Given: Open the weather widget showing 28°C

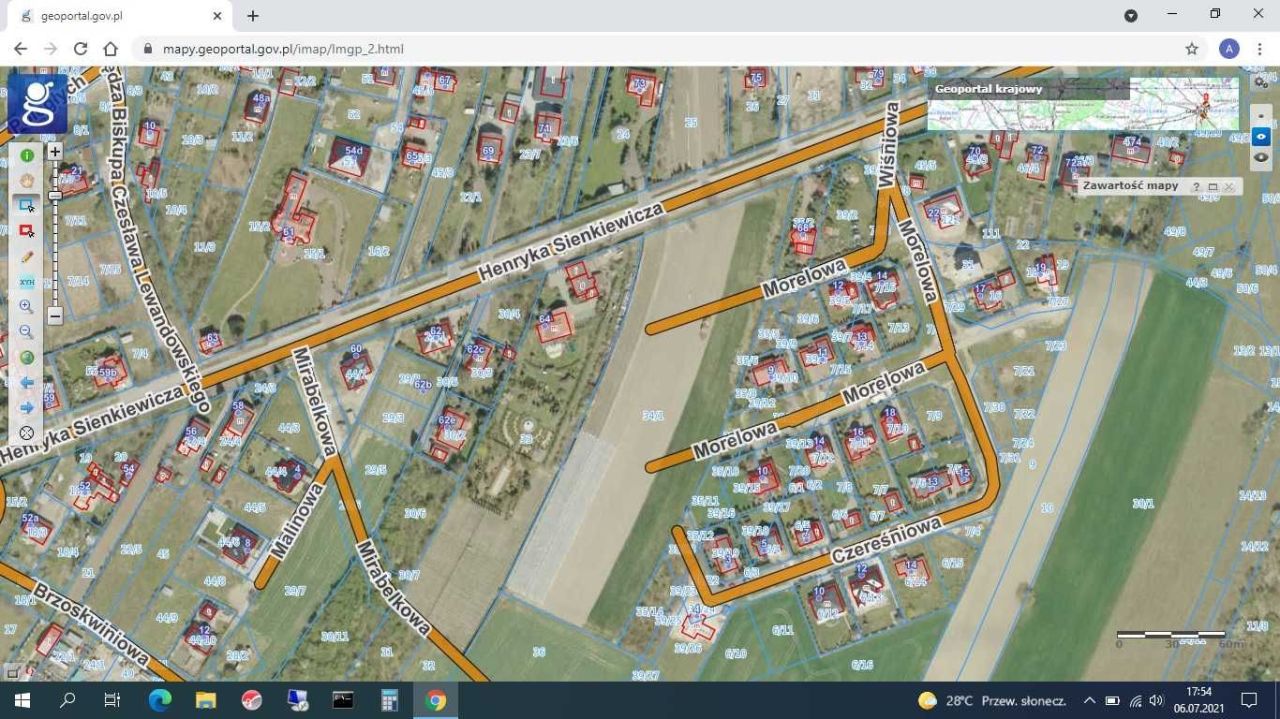Looking at the screenshot, I should point(992,700).
